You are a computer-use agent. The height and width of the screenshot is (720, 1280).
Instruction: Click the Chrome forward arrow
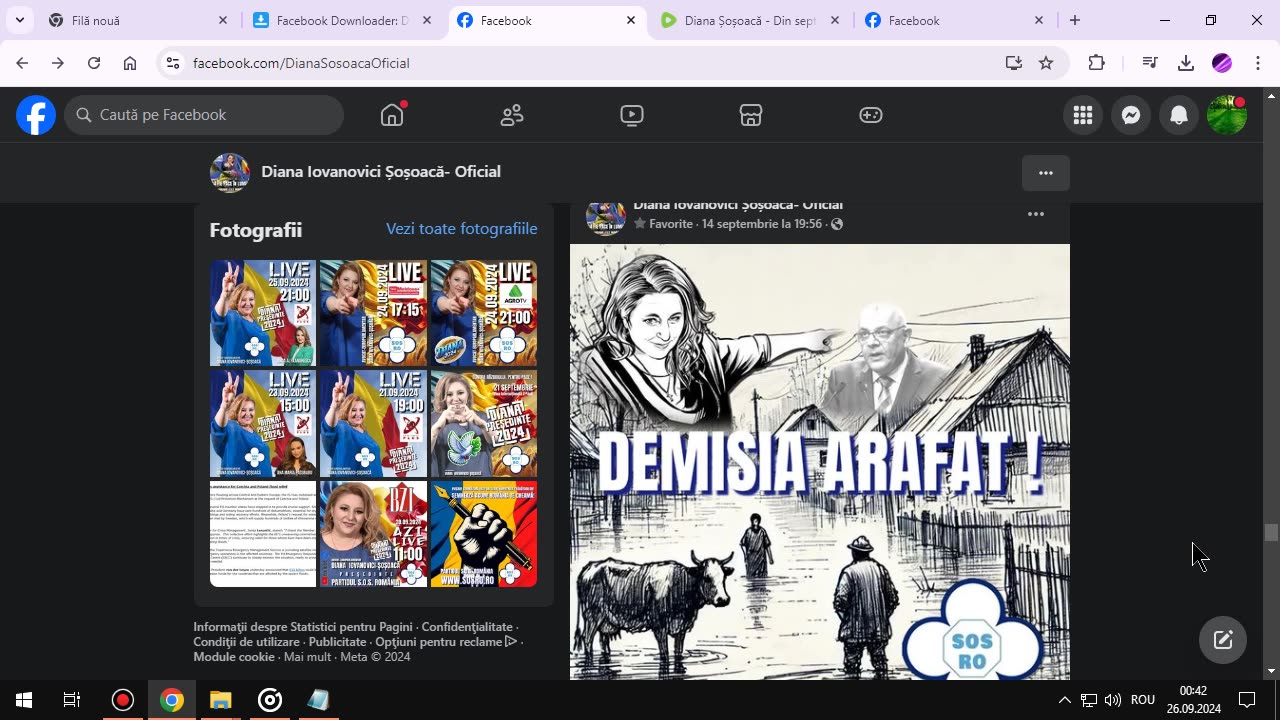(x=58, y=63)
